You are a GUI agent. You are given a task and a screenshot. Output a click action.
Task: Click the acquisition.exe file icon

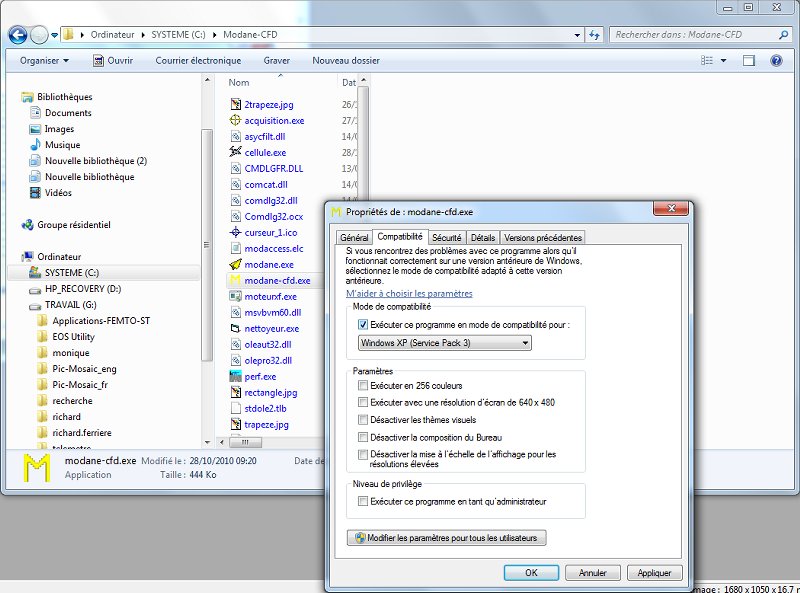[235, 120]
